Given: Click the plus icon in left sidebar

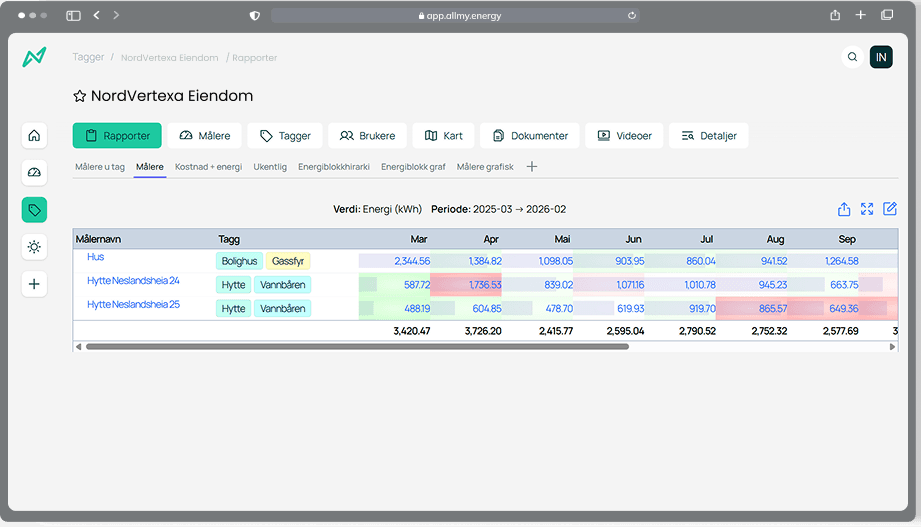Looking at the screenshot, I should (34, 284).
